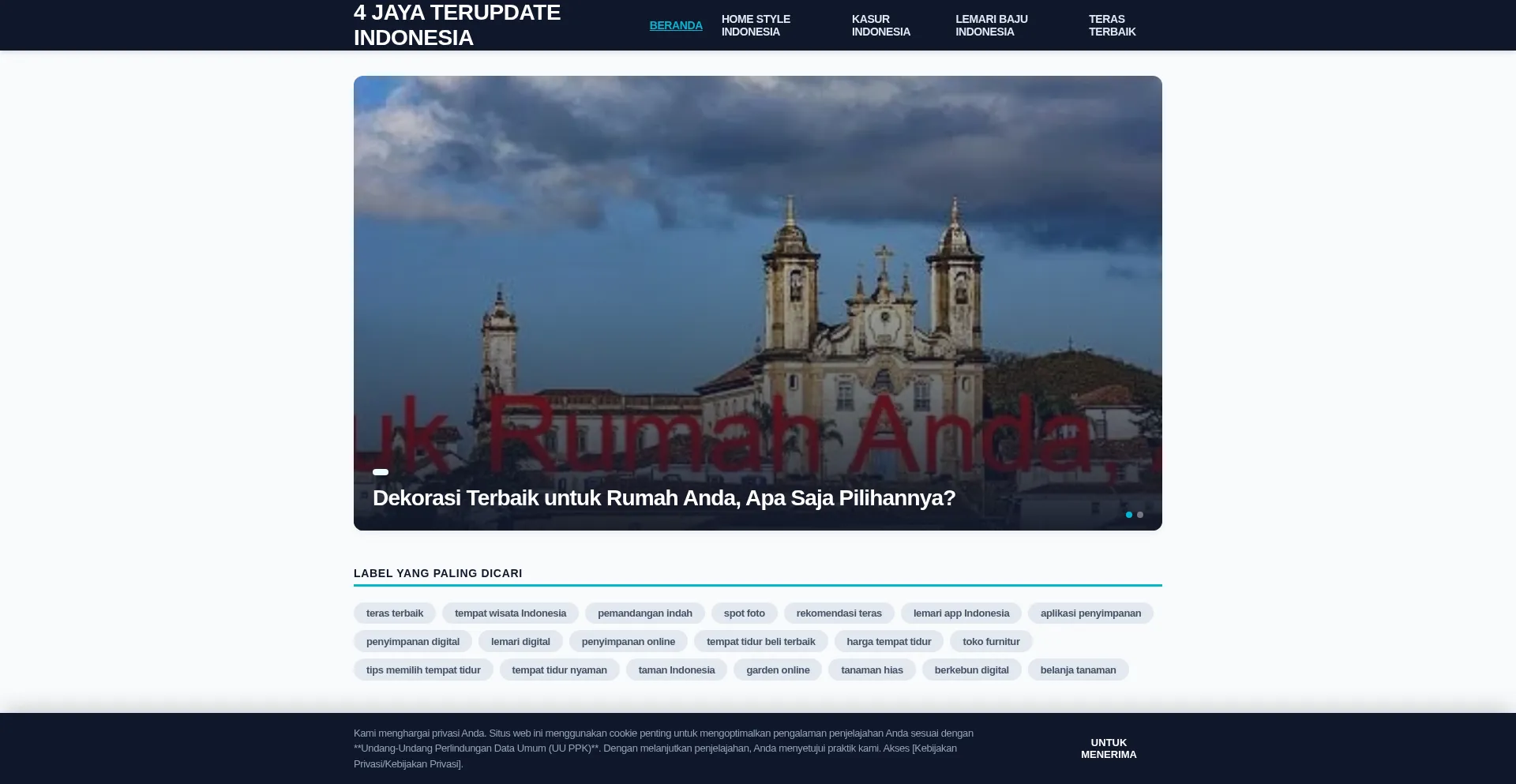Choose the 'toko furnitur' tag

coord(991,642)
